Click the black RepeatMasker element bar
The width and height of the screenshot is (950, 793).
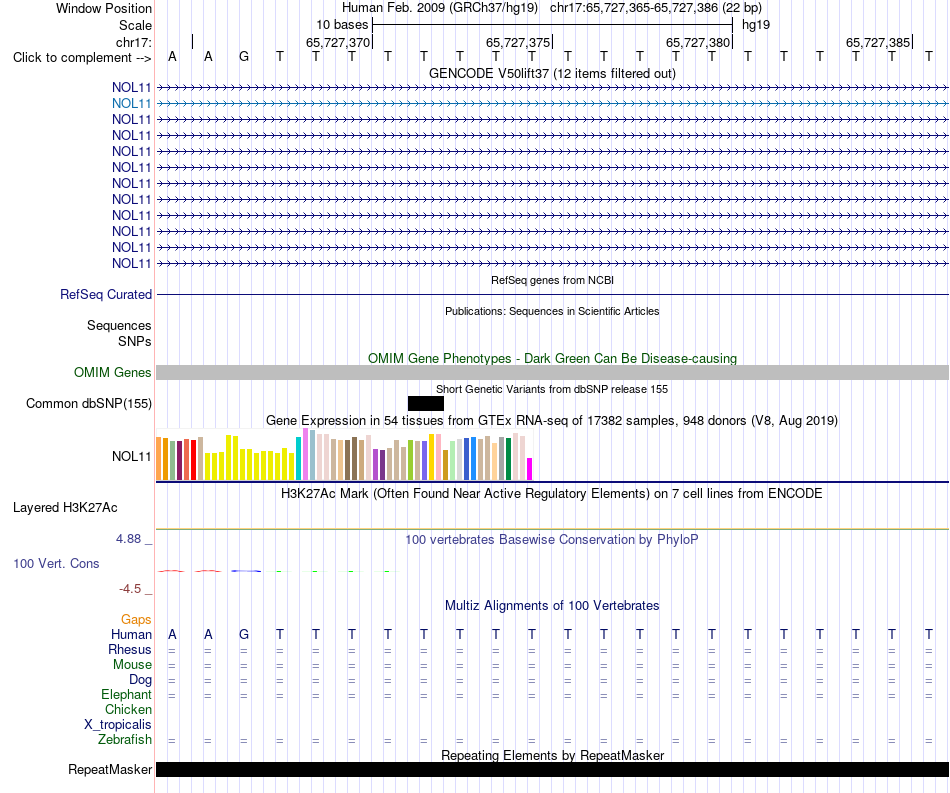(552, 769)
